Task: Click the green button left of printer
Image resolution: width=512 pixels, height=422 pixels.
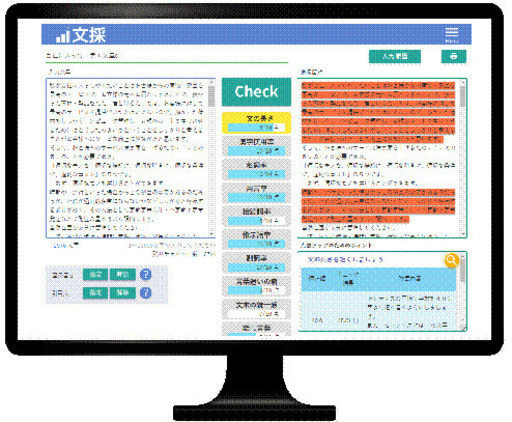Action: [x=395, y=56]
